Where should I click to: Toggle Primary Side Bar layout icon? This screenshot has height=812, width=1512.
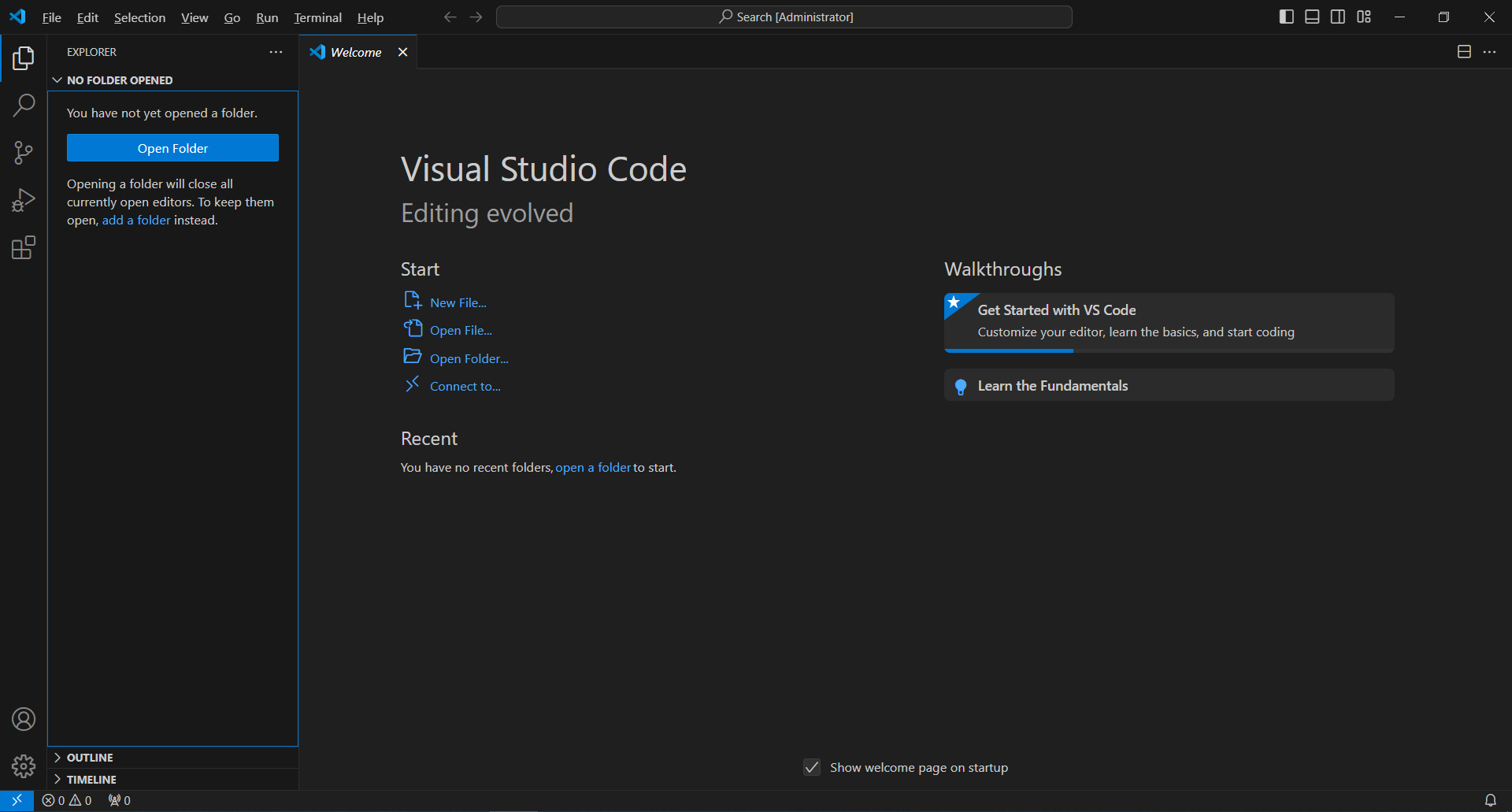click(1287, 17)
